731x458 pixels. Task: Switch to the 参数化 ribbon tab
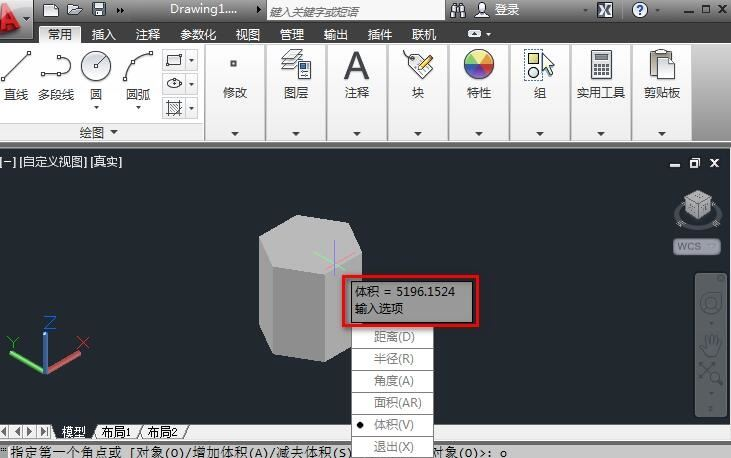click(198, 35)
